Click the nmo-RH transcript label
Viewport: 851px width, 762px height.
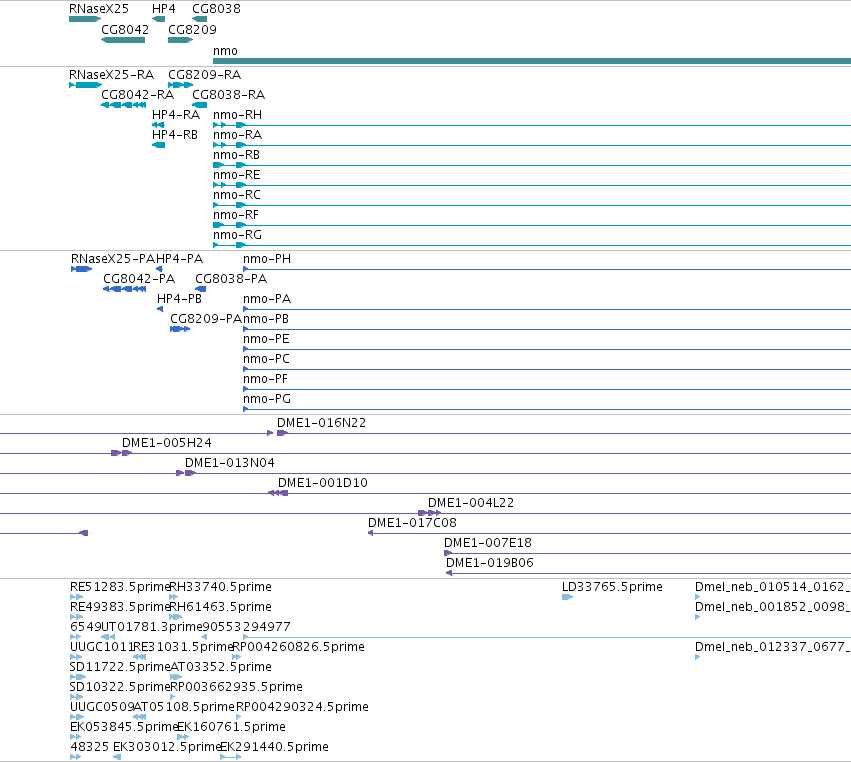point(238,115)
